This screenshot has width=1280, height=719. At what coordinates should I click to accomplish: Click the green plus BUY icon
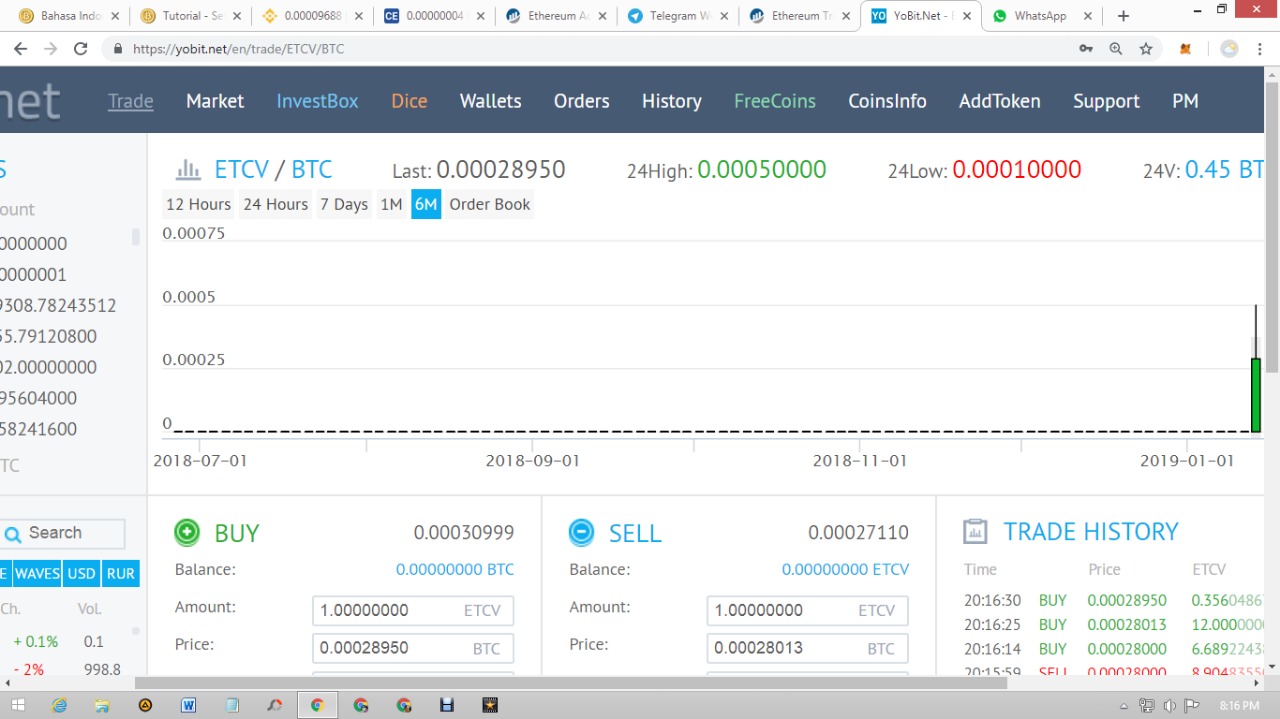pyautogui.click(x=187, y=533)
